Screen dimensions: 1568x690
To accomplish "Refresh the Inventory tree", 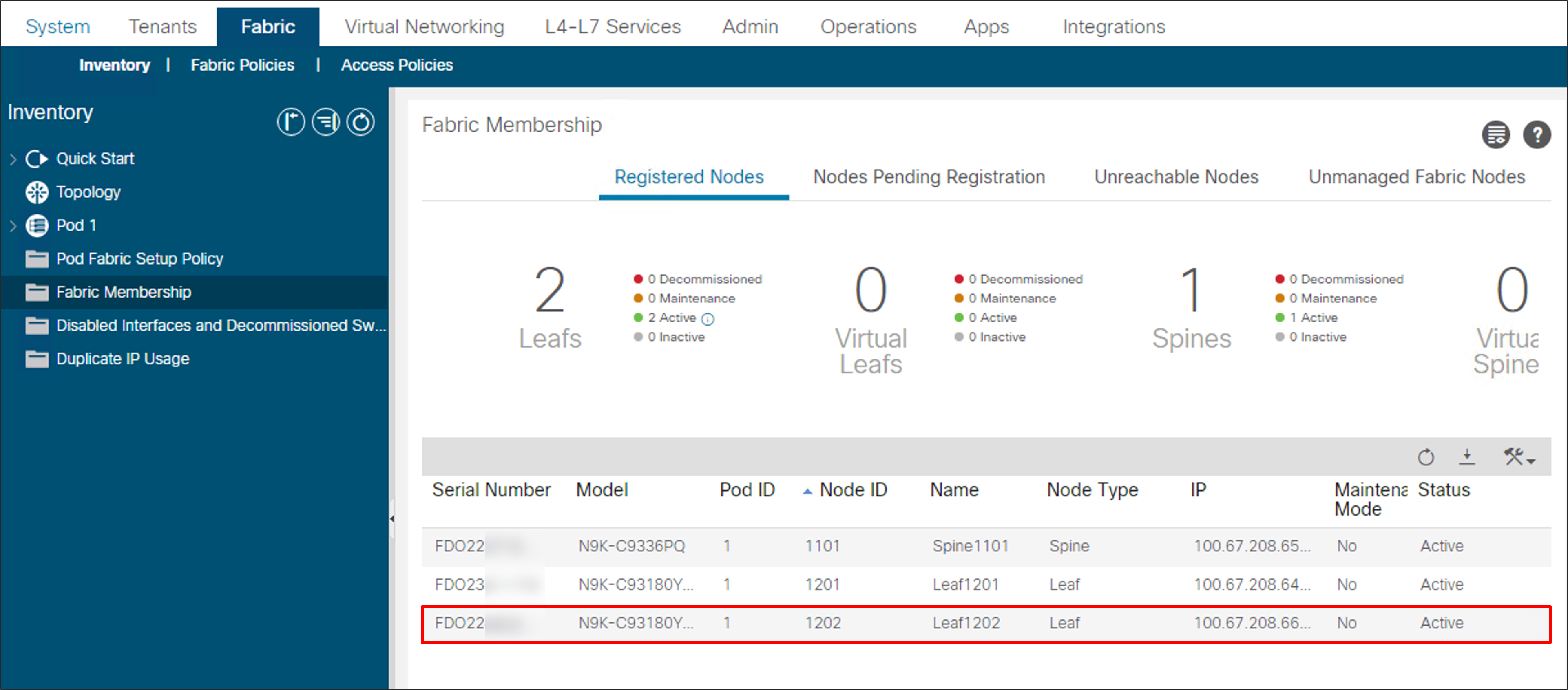I will pos(360,122).
